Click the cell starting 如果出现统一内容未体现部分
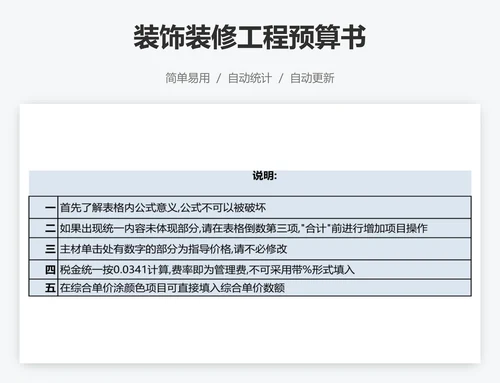Viewport: 500px width, 383px height. (x=264, y=228)
